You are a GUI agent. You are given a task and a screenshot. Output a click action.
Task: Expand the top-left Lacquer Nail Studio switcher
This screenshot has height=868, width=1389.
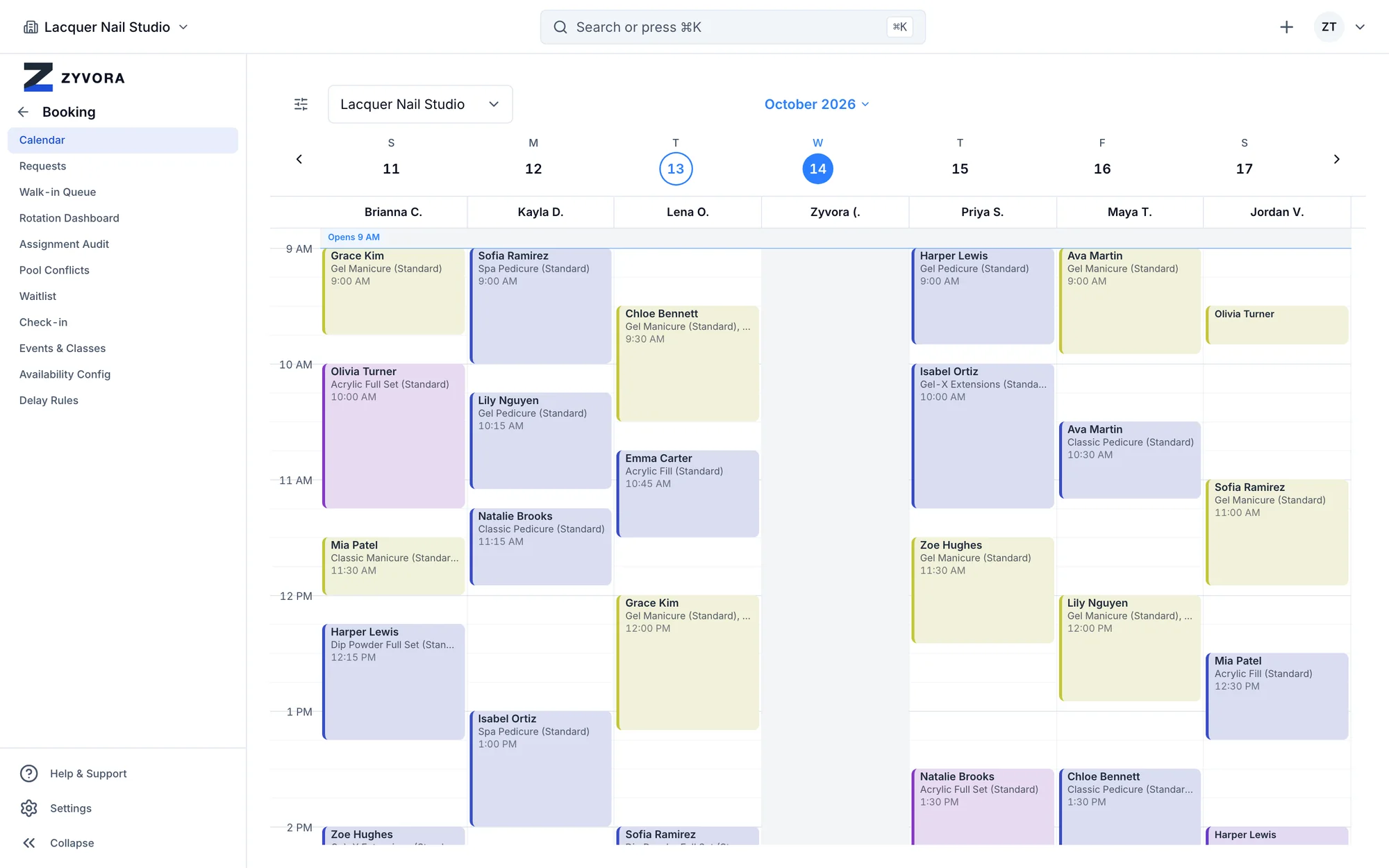106,27
